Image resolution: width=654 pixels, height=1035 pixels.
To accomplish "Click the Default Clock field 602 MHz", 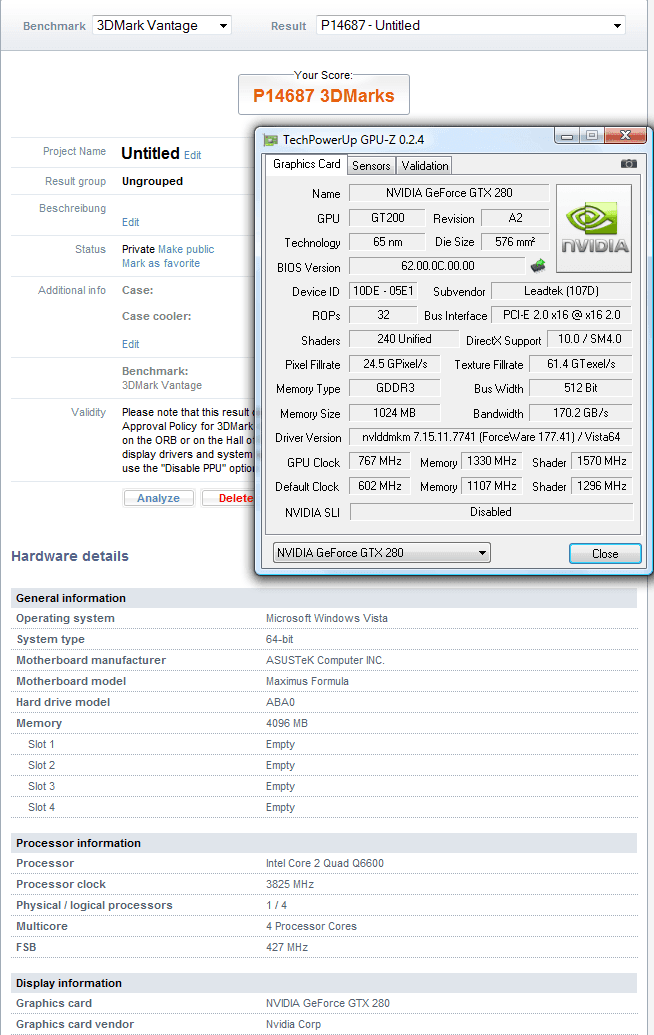I will (379, 486).
